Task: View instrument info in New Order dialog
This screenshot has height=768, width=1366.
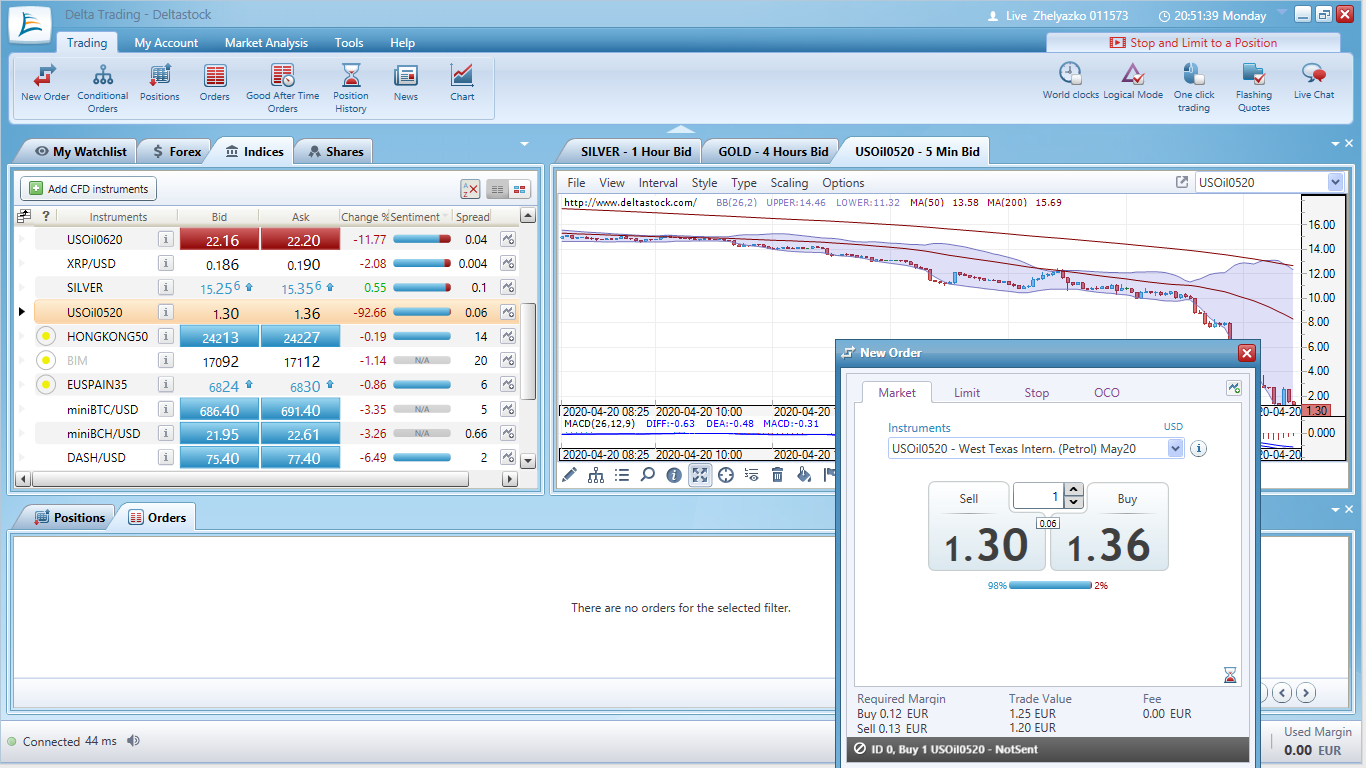Action: 1198,449
